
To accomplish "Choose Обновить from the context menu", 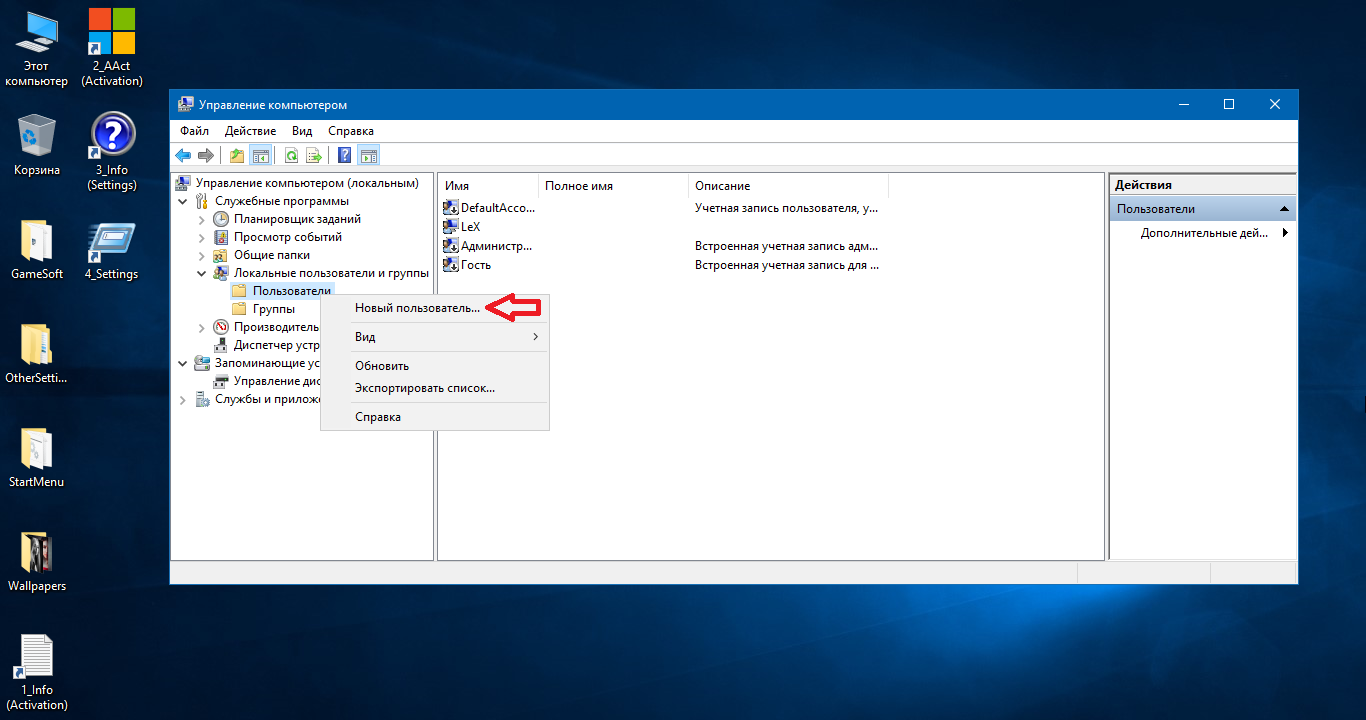I will [435, 366].
